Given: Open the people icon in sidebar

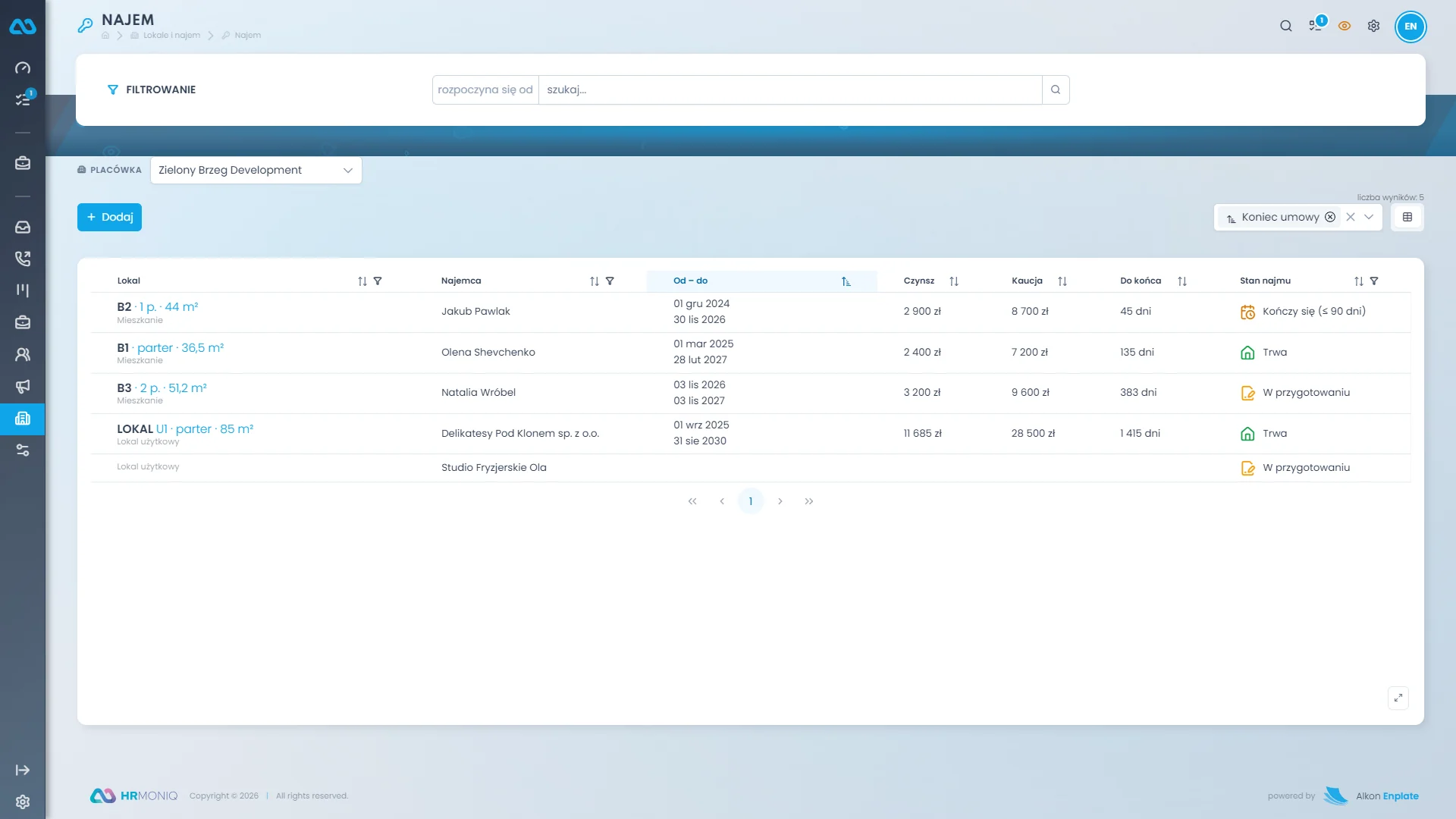Looking at the screenshot, I should tap(23, 354).
